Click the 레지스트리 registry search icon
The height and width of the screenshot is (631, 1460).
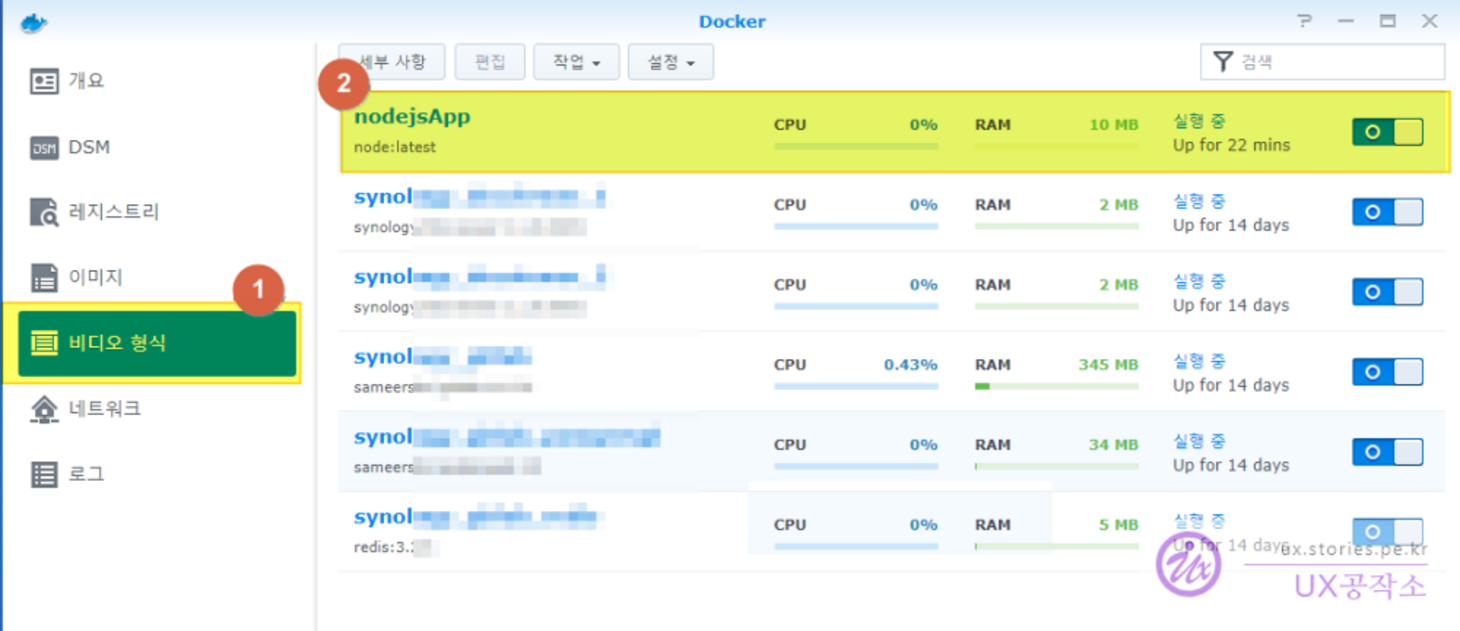point(44,212)
